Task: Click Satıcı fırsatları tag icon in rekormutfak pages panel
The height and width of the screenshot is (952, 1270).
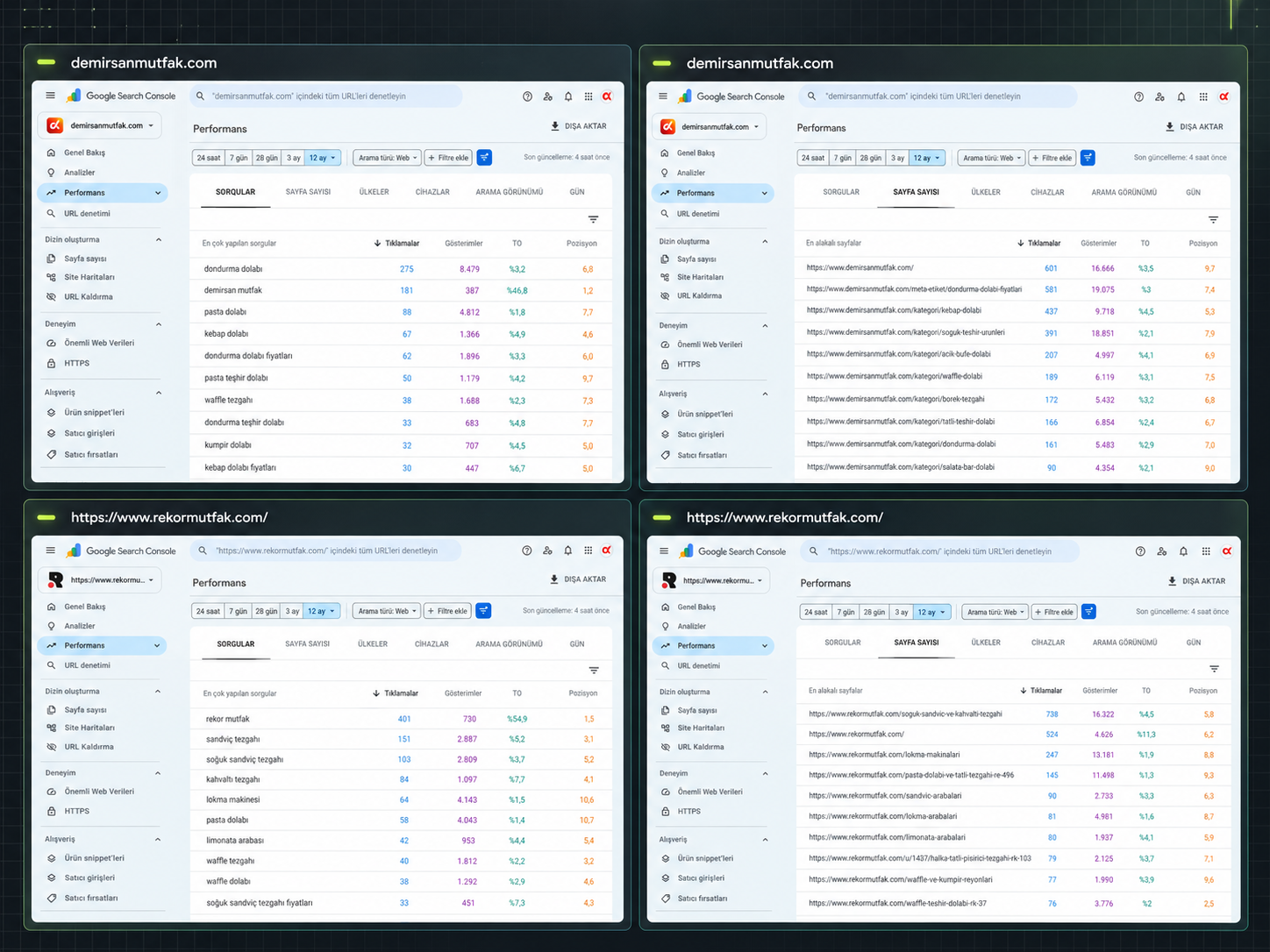Action: (665, 899)
